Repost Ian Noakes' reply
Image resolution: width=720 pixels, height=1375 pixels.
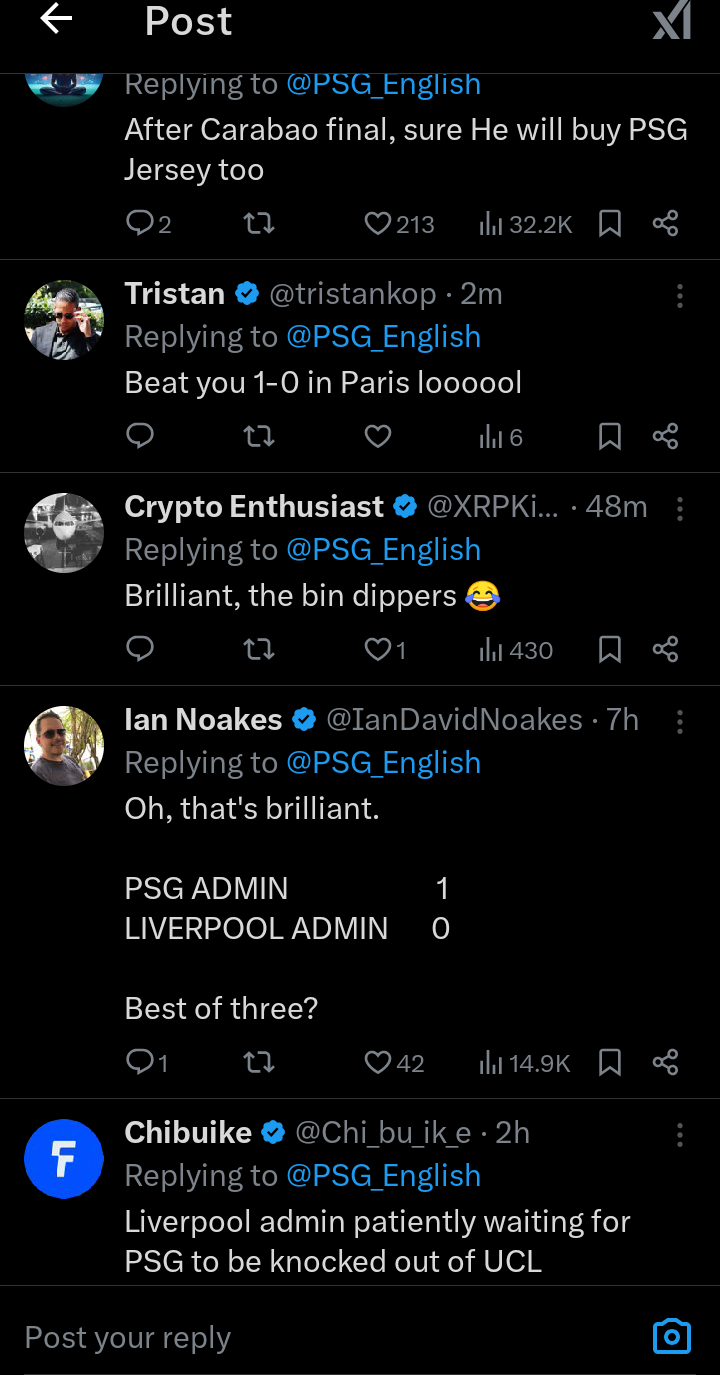259,1062
